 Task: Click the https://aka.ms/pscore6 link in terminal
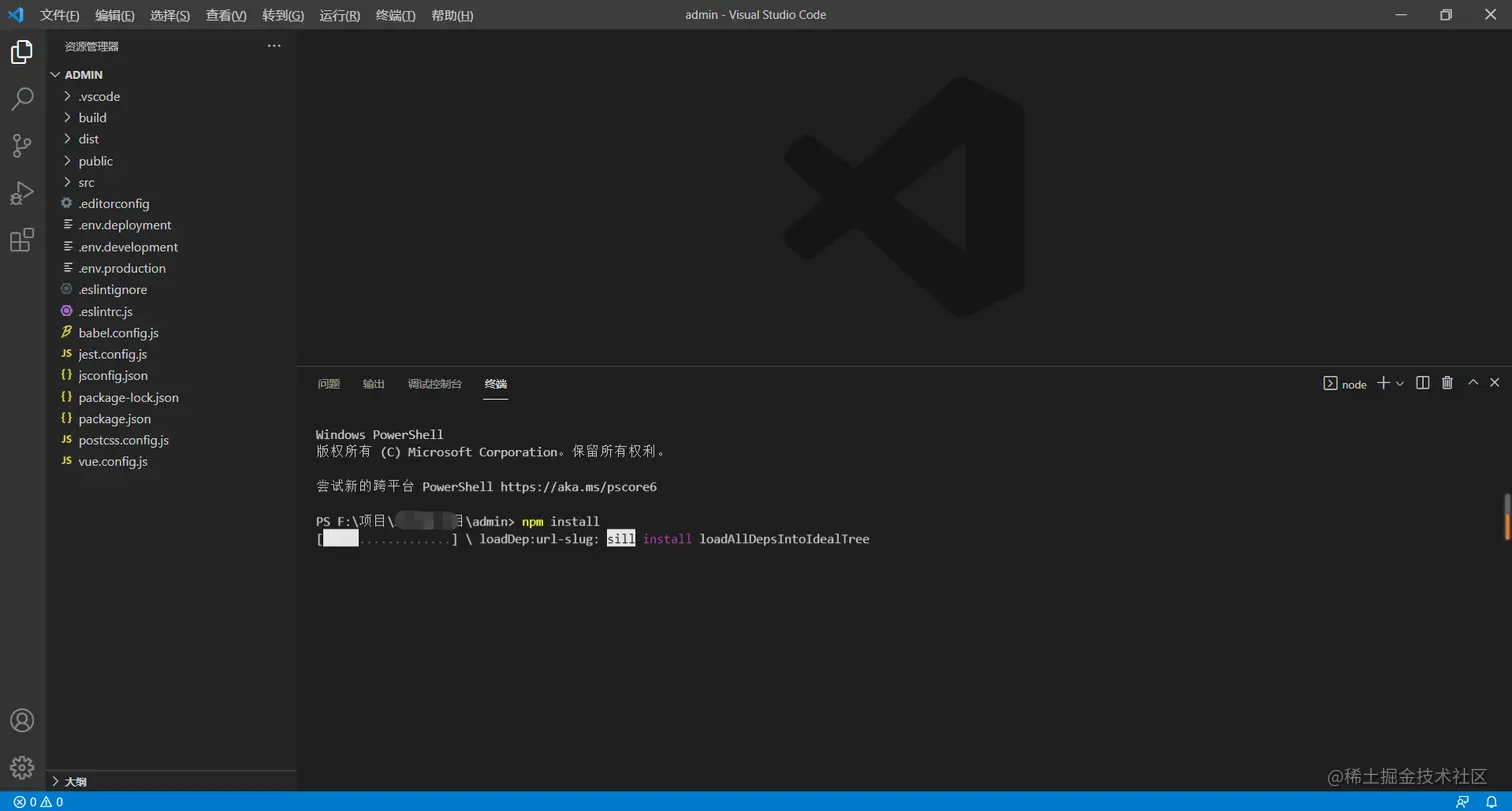(x=578, y=487)
